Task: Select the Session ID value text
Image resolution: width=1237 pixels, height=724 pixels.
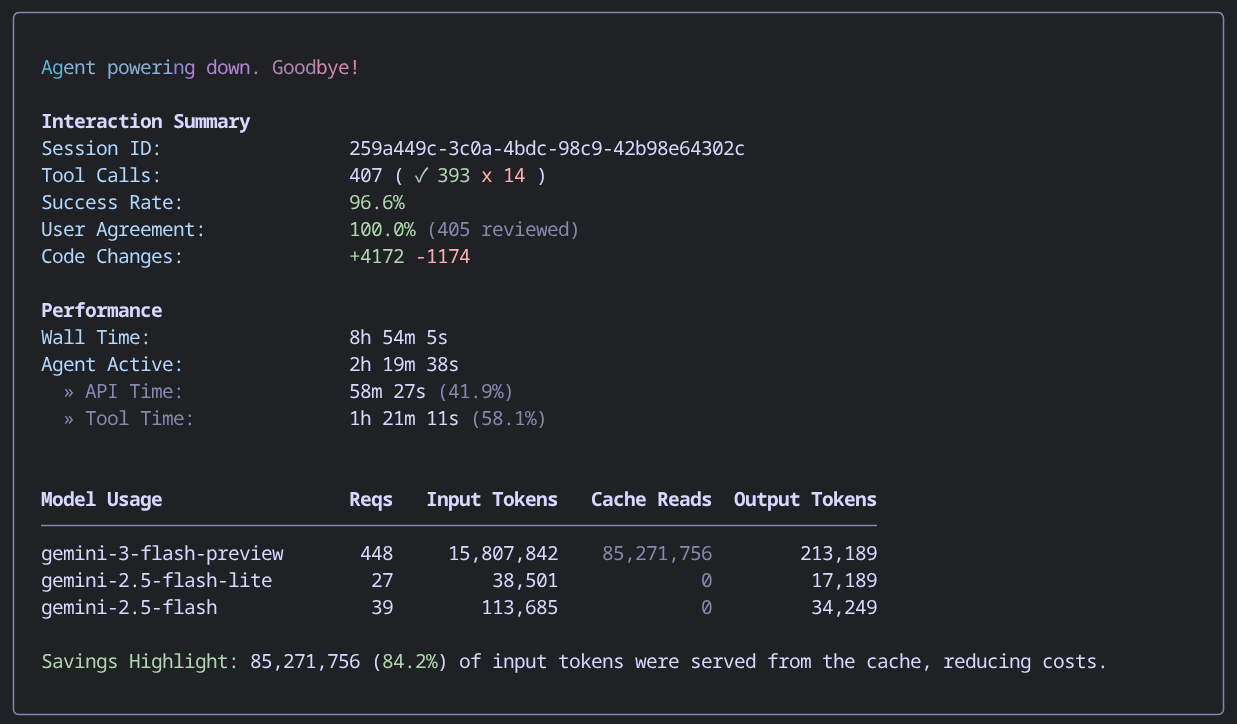Action: 546,148
